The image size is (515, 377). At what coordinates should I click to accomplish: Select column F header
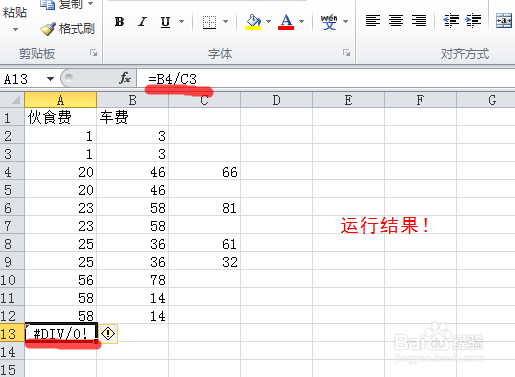click(x=420, y=100)
